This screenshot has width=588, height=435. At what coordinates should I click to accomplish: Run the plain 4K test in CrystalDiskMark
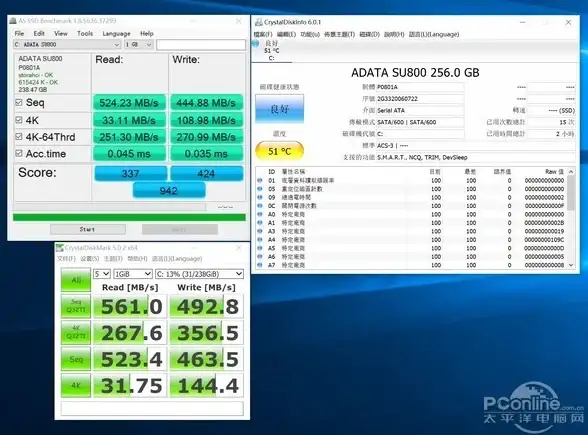coord(76,385)
